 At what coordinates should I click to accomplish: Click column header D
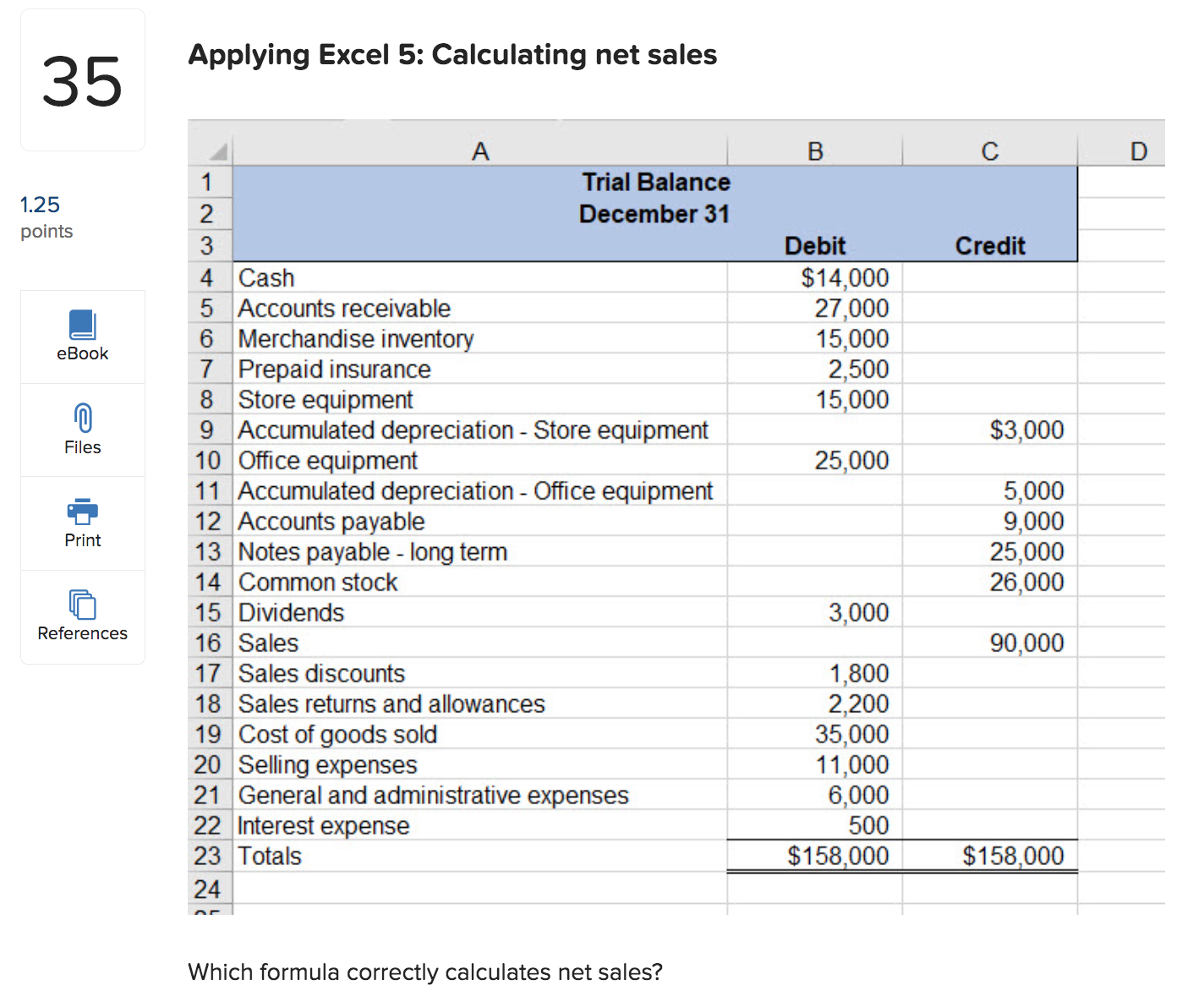[1139, 151]
